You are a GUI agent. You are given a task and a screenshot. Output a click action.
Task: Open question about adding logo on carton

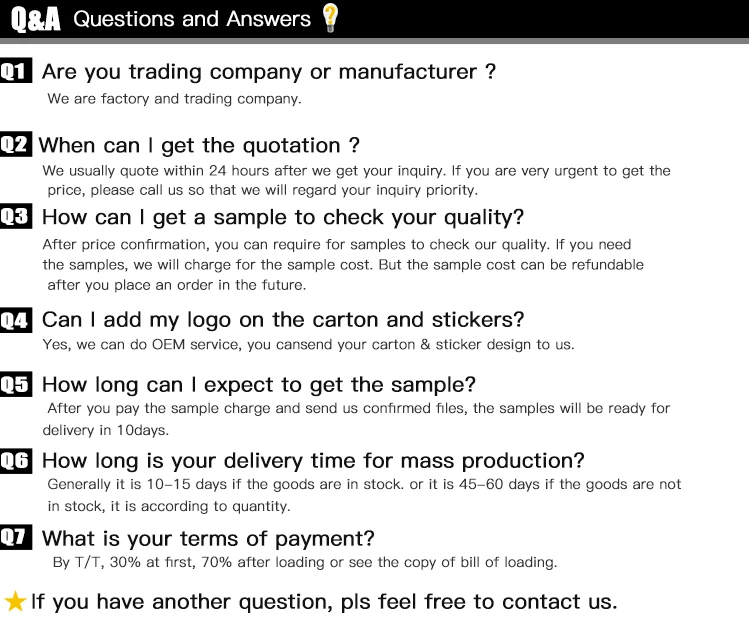tap(282, 320)
